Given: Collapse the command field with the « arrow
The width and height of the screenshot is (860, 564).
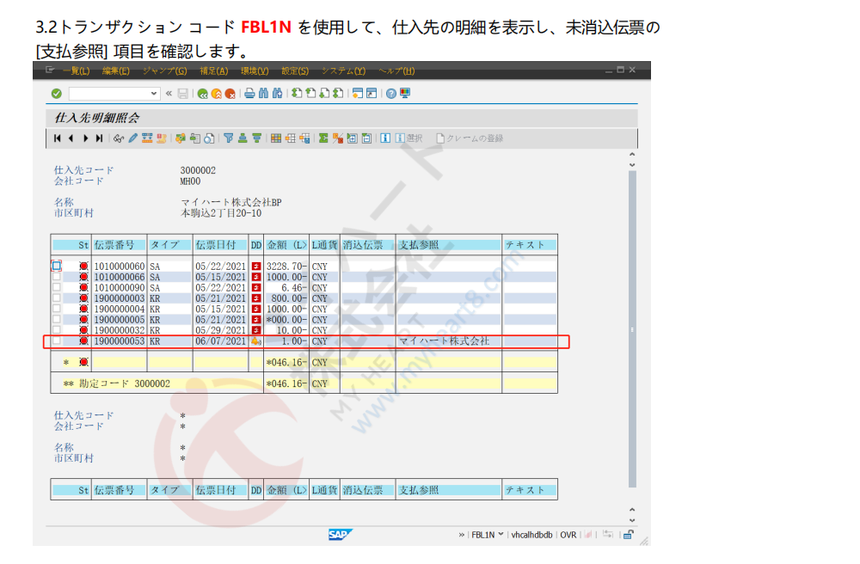Looking at the screenshot, I should 169,94.
